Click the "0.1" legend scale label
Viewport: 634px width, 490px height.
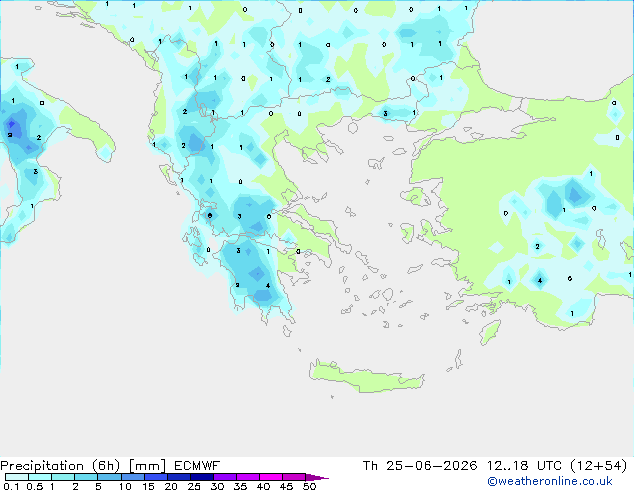tap(11, 486)
